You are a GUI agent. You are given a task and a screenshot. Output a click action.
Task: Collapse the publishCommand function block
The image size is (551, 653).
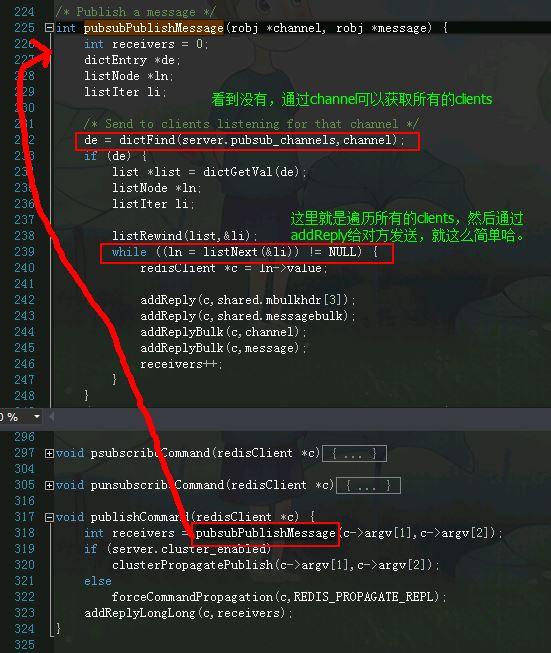point(49,517)
